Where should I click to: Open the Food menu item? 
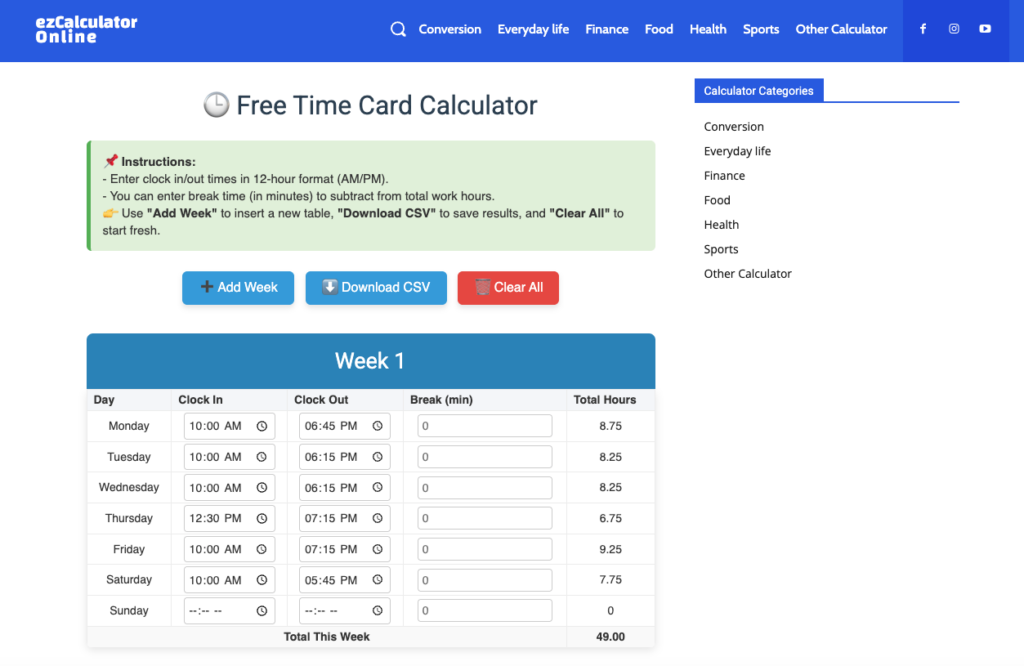tap(658, 29)
